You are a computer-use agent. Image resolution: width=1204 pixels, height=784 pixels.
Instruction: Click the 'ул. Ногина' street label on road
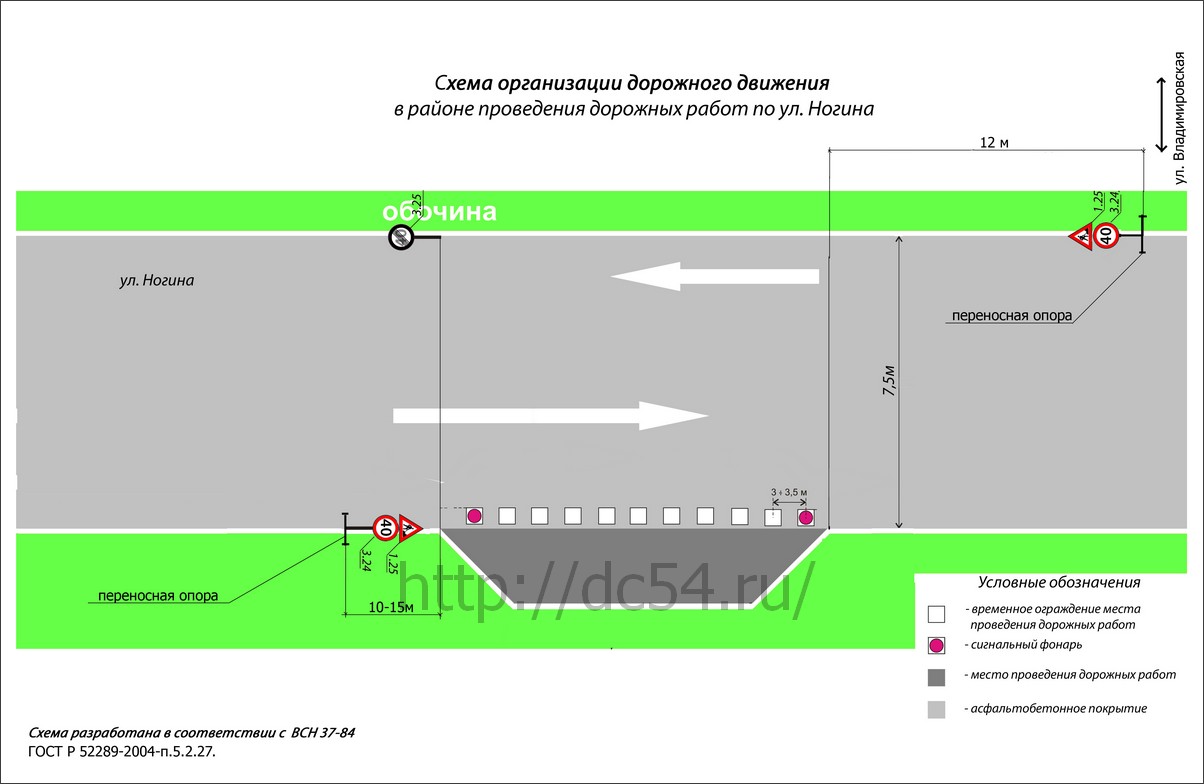pyautogui.click(x=157, y=281)
